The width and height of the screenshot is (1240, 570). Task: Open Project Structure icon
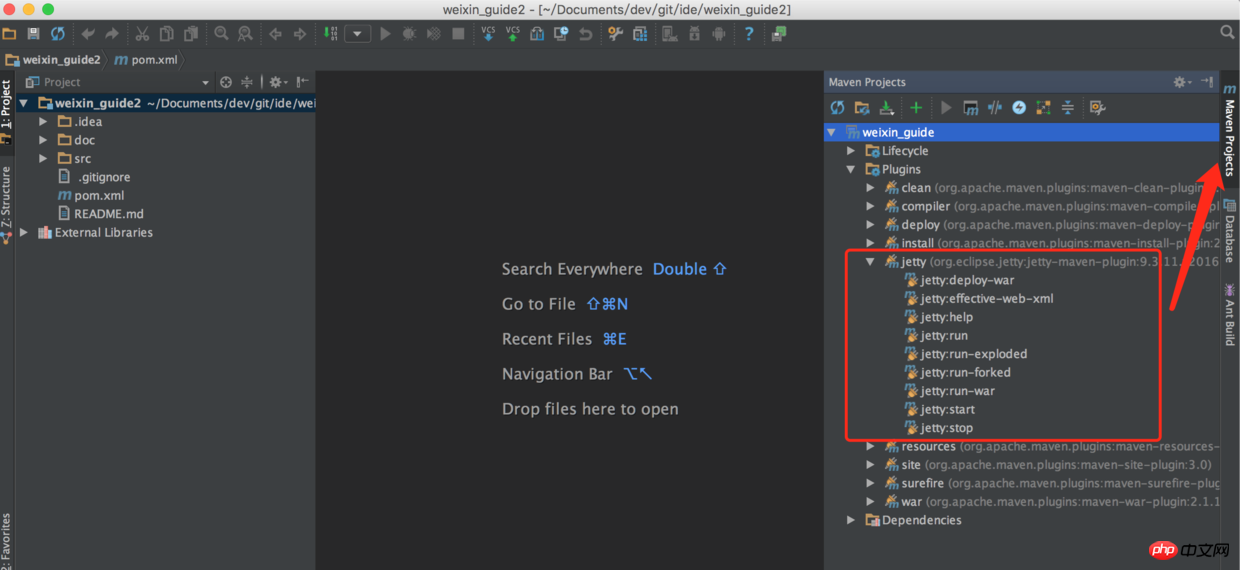[639, 34]
